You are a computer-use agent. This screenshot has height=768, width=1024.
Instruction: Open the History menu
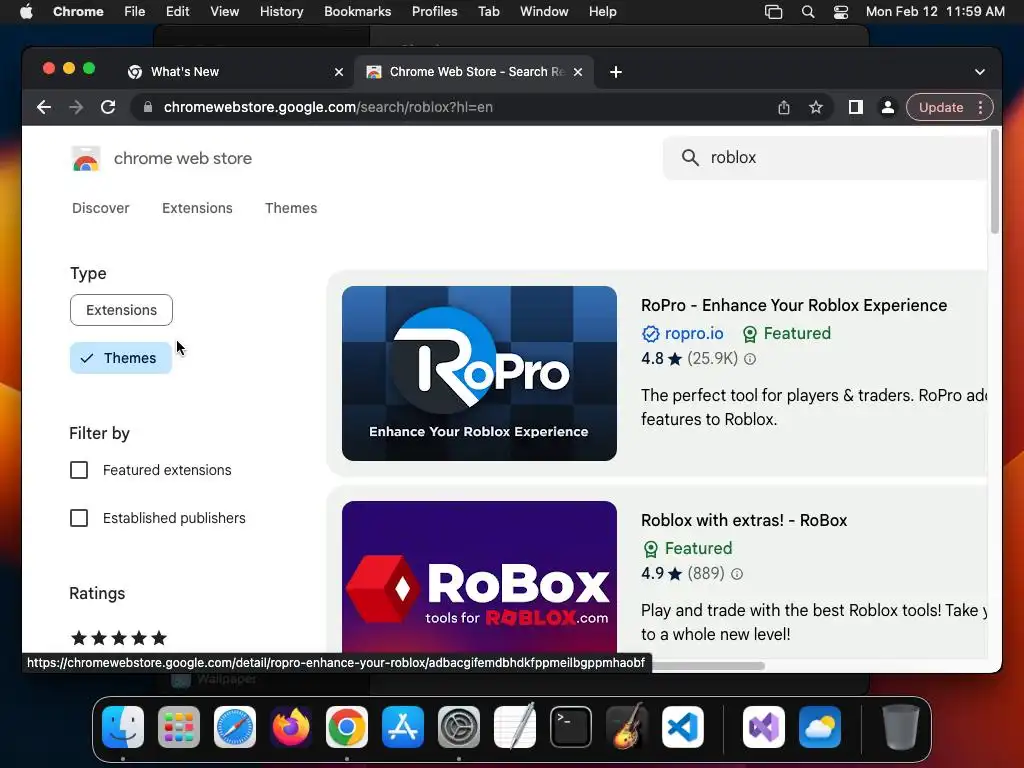click(x=281, y=12)
